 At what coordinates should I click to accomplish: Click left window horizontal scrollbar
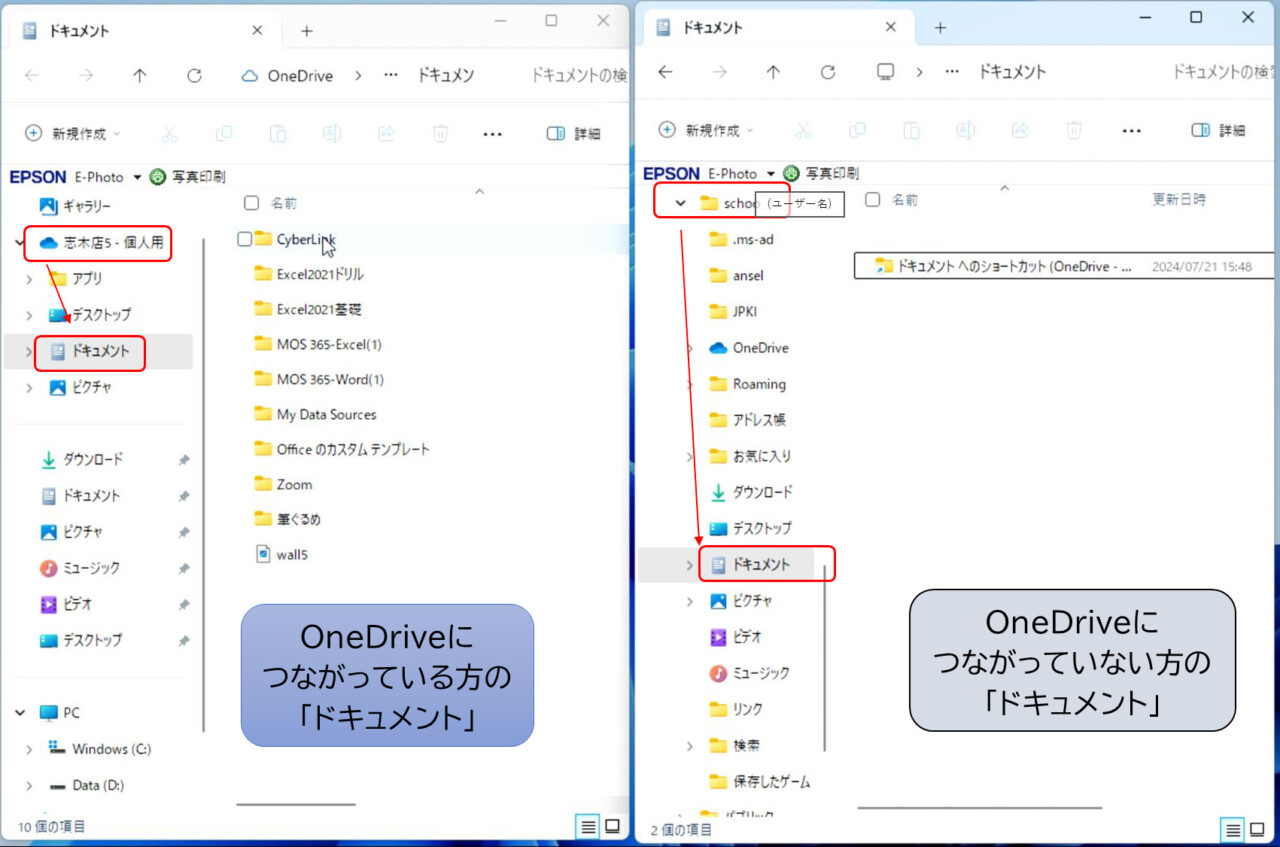296,804
